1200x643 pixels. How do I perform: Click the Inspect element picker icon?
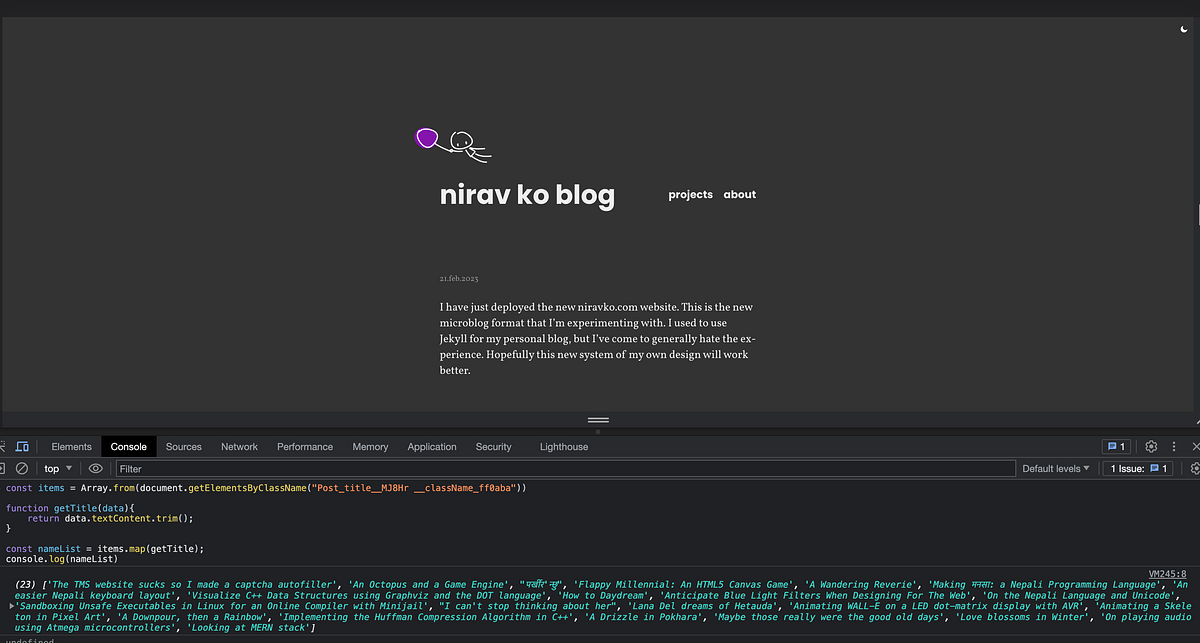[x=6, y=446]
